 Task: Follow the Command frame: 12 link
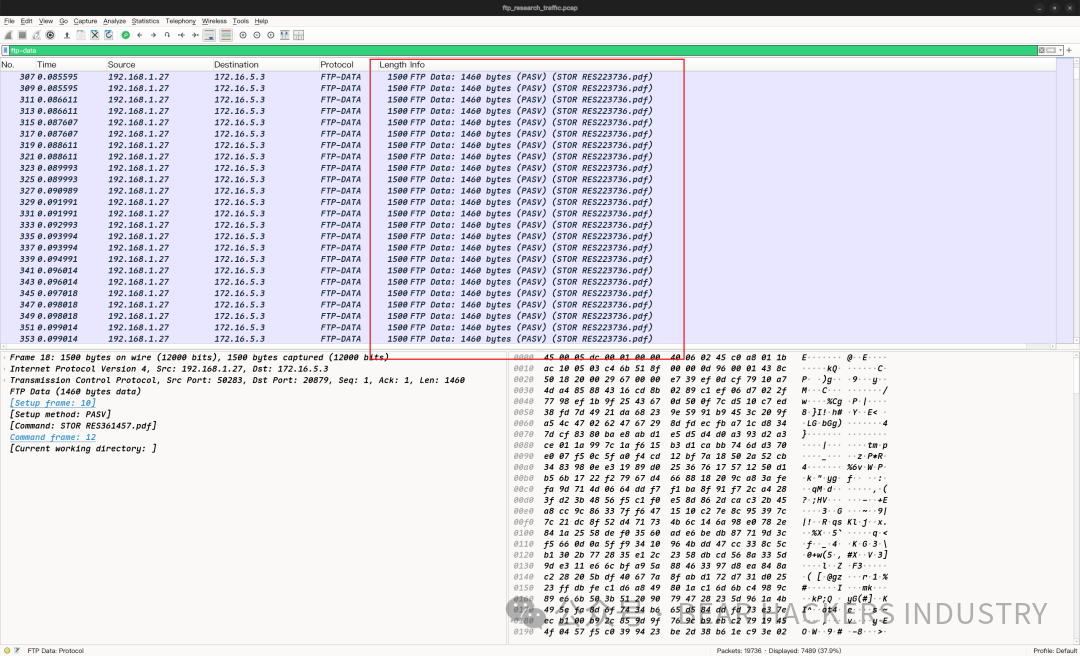52,437
